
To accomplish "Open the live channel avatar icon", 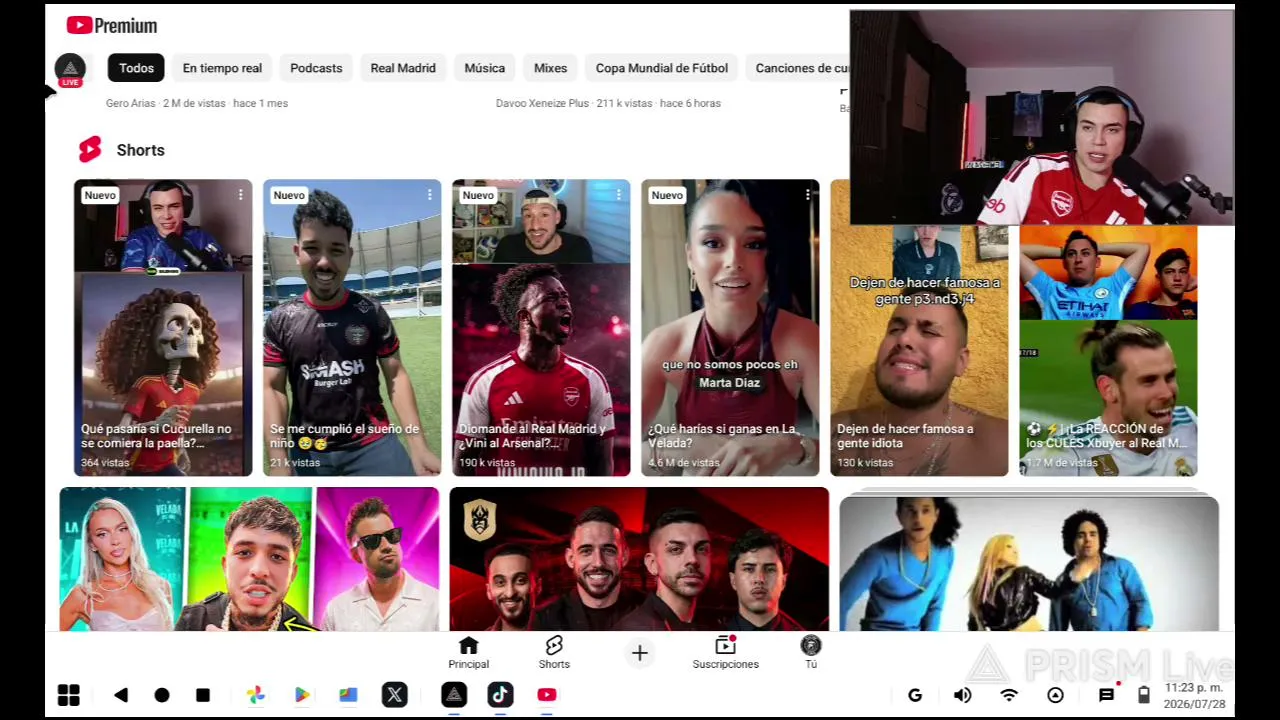I will click(70, 69).
